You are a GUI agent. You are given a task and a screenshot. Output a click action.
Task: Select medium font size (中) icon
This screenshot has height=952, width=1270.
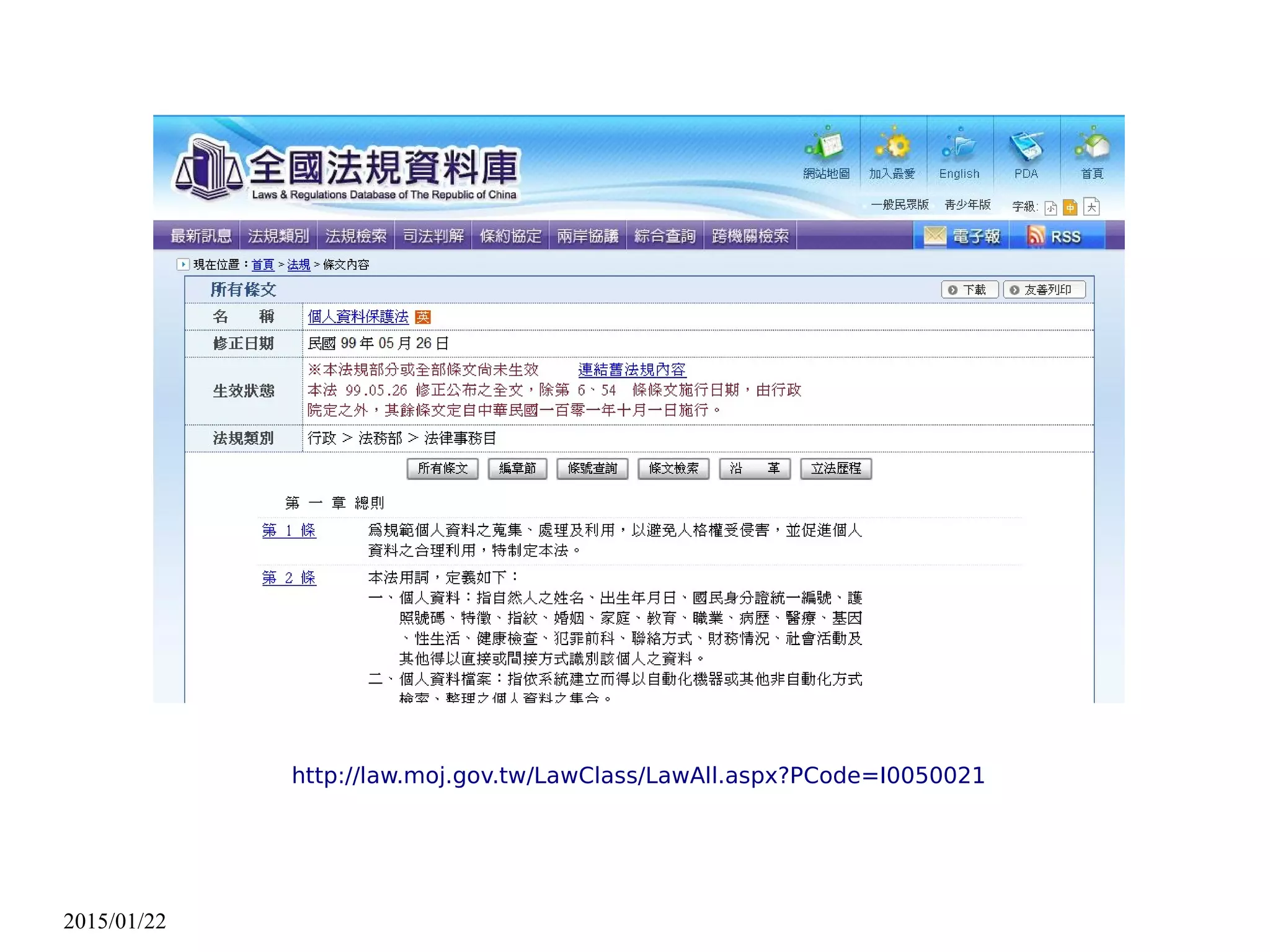pyautogui.click(x=1070, y=207)
